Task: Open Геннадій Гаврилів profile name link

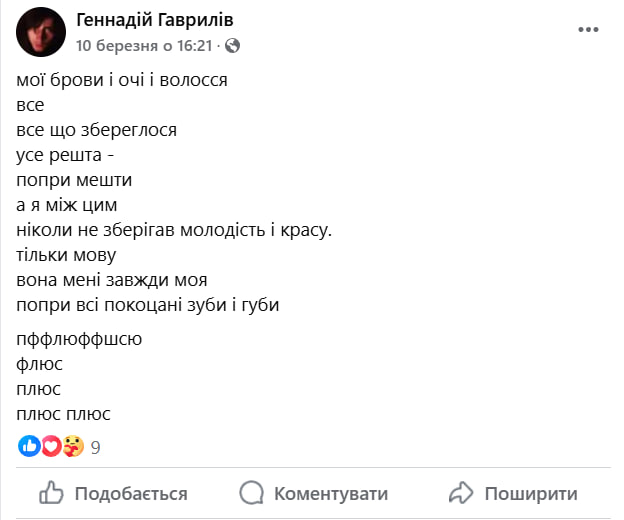Action: click(155, 21)
